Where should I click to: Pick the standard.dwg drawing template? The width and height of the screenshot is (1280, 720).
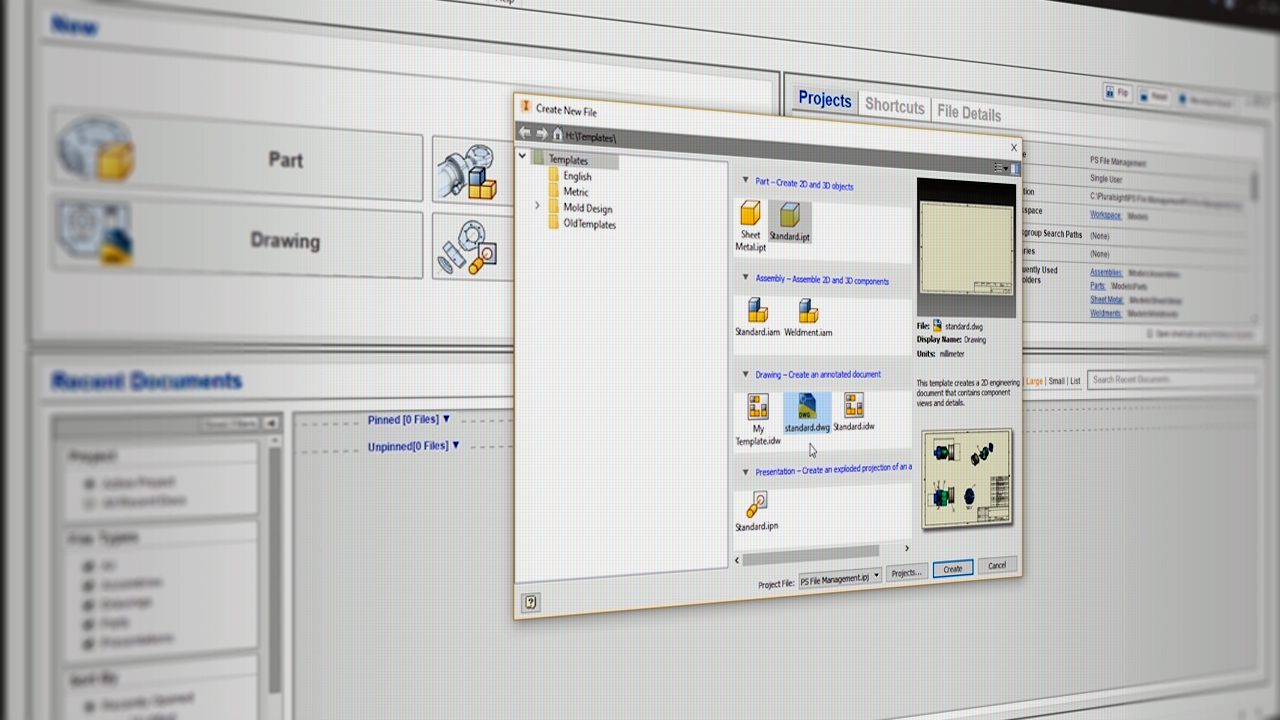click(x=807, y=412)
